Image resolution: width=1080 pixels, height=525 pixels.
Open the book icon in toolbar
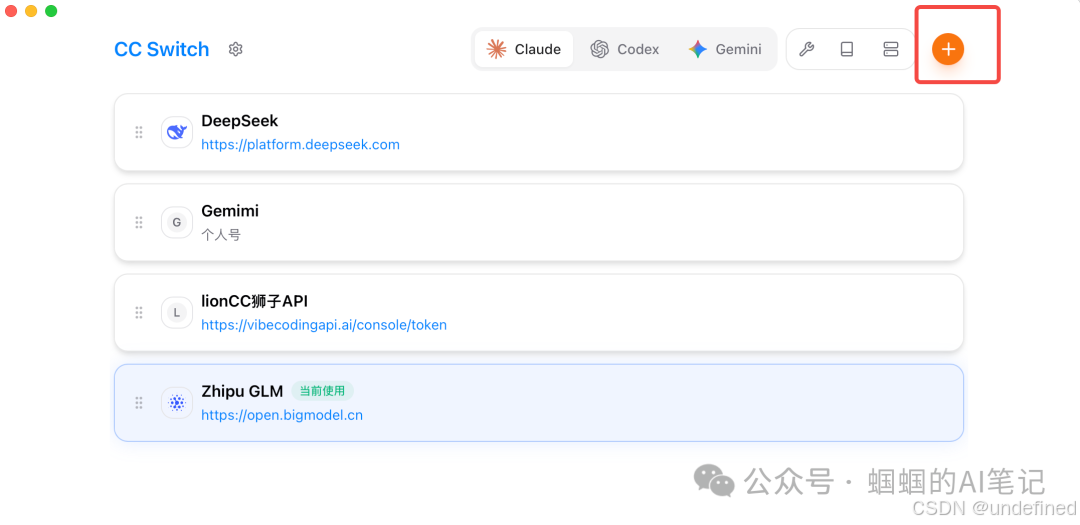[847, 49]
